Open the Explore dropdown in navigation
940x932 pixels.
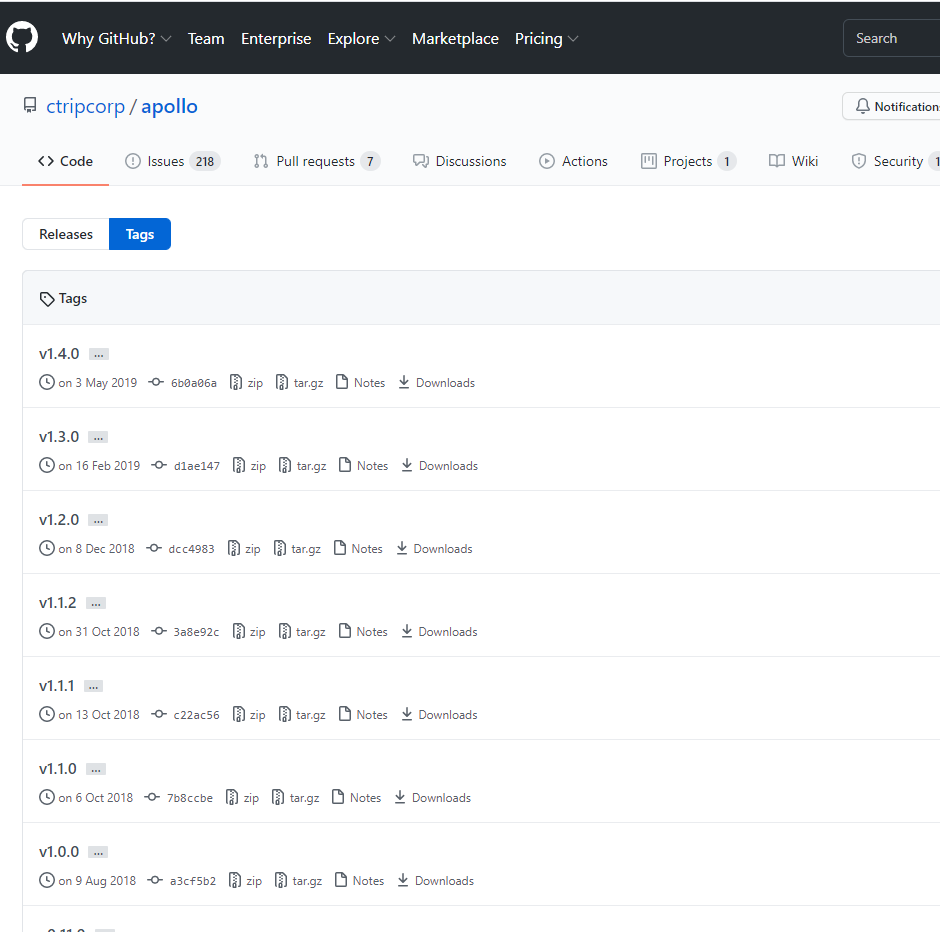361,39
